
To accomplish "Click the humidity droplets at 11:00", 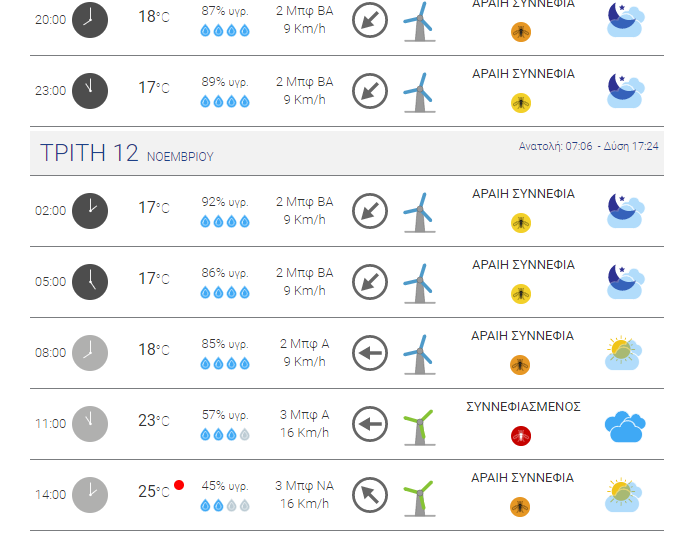I will coord(225,434).
